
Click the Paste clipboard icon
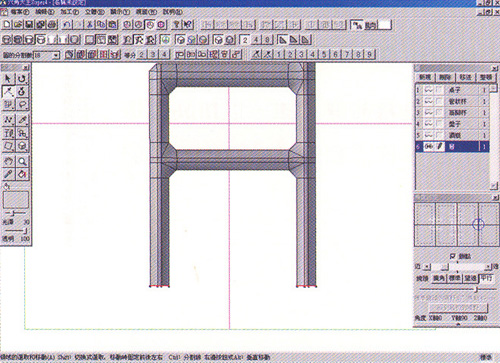tap(113, 25)
